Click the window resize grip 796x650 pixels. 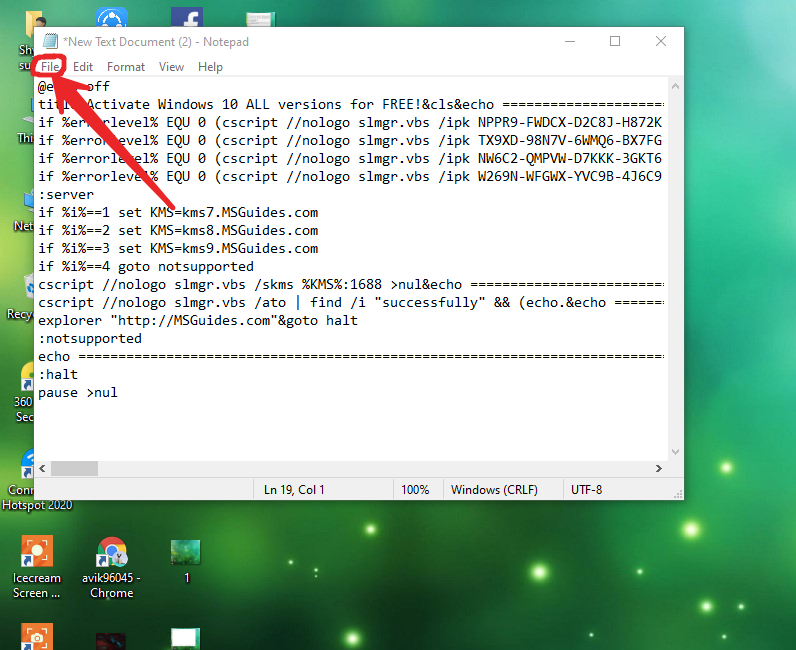tap(678, 494)
